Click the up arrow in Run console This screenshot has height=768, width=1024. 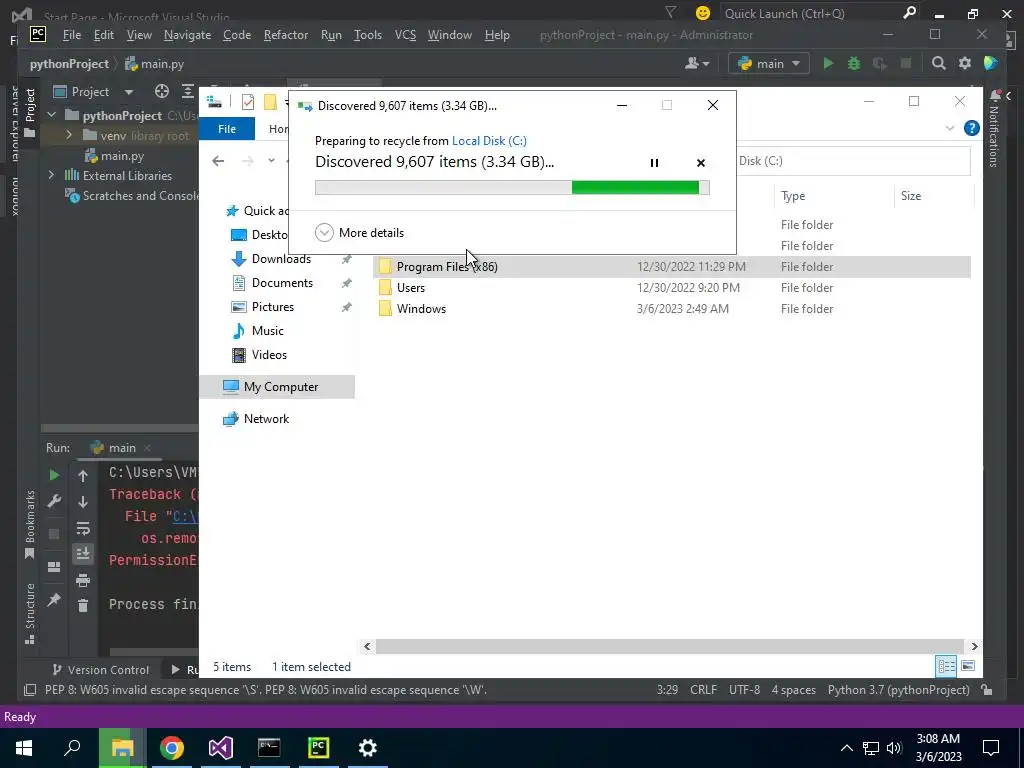83,476
